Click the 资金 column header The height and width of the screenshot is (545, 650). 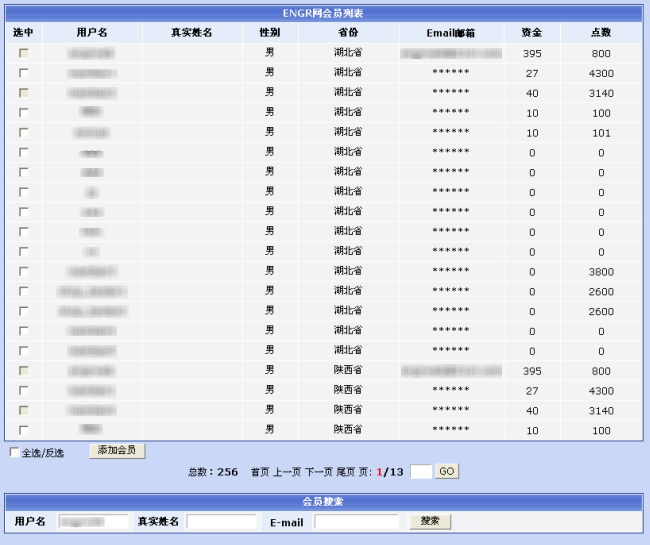point(532,33)
